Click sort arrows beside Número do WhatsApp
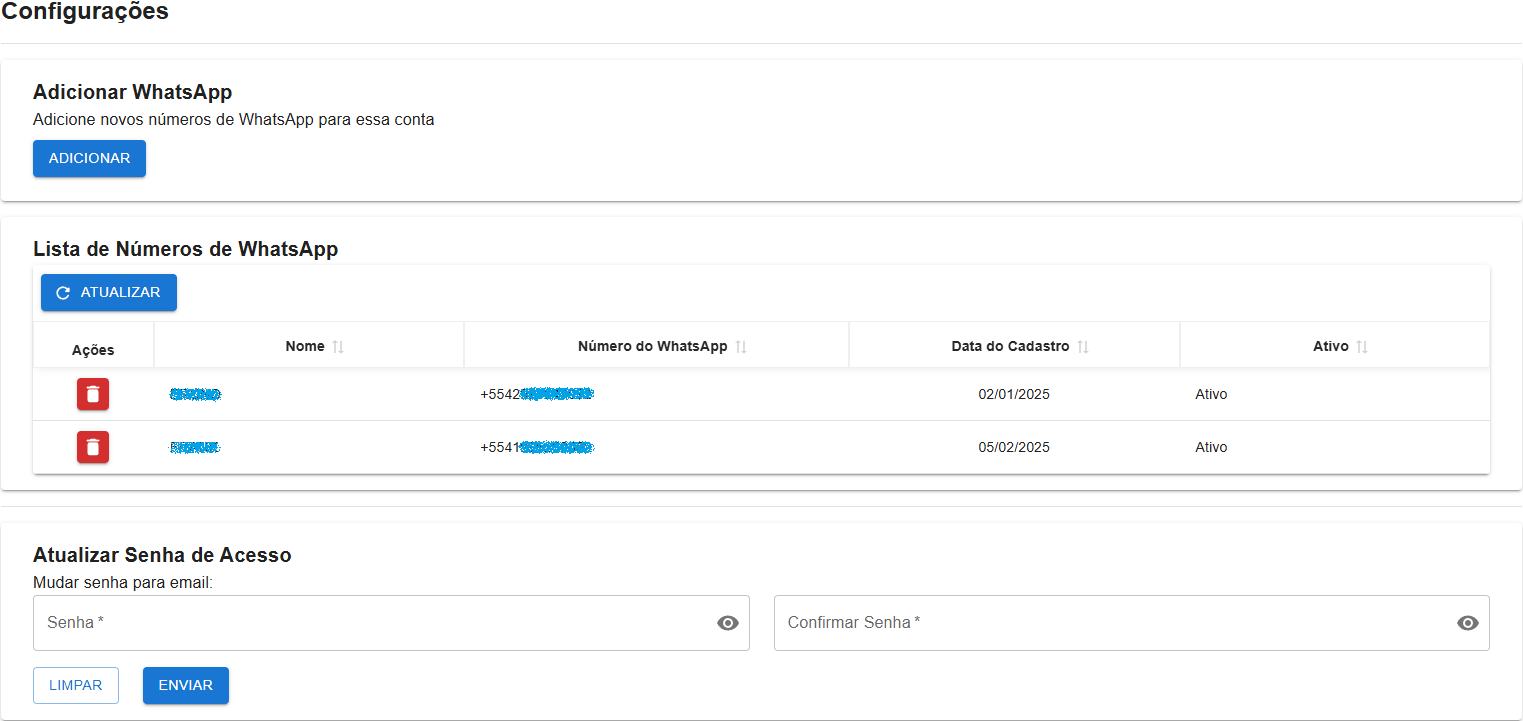The width and height of the screenshot is (1523, 721). pyautogui.click(x=741, y=347)
